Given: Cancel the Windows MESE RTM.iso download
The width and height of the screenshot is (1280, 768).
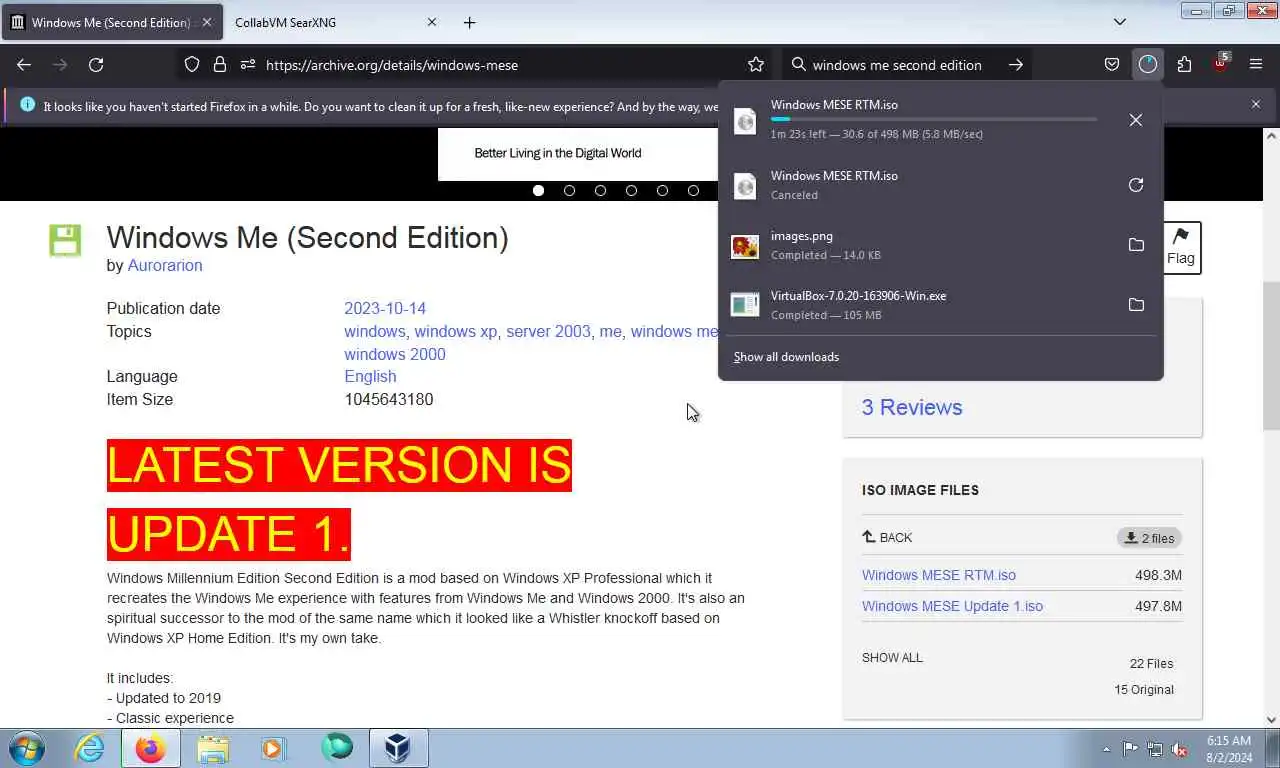Looking at the screenshot, I should (x=1136, y=120).
